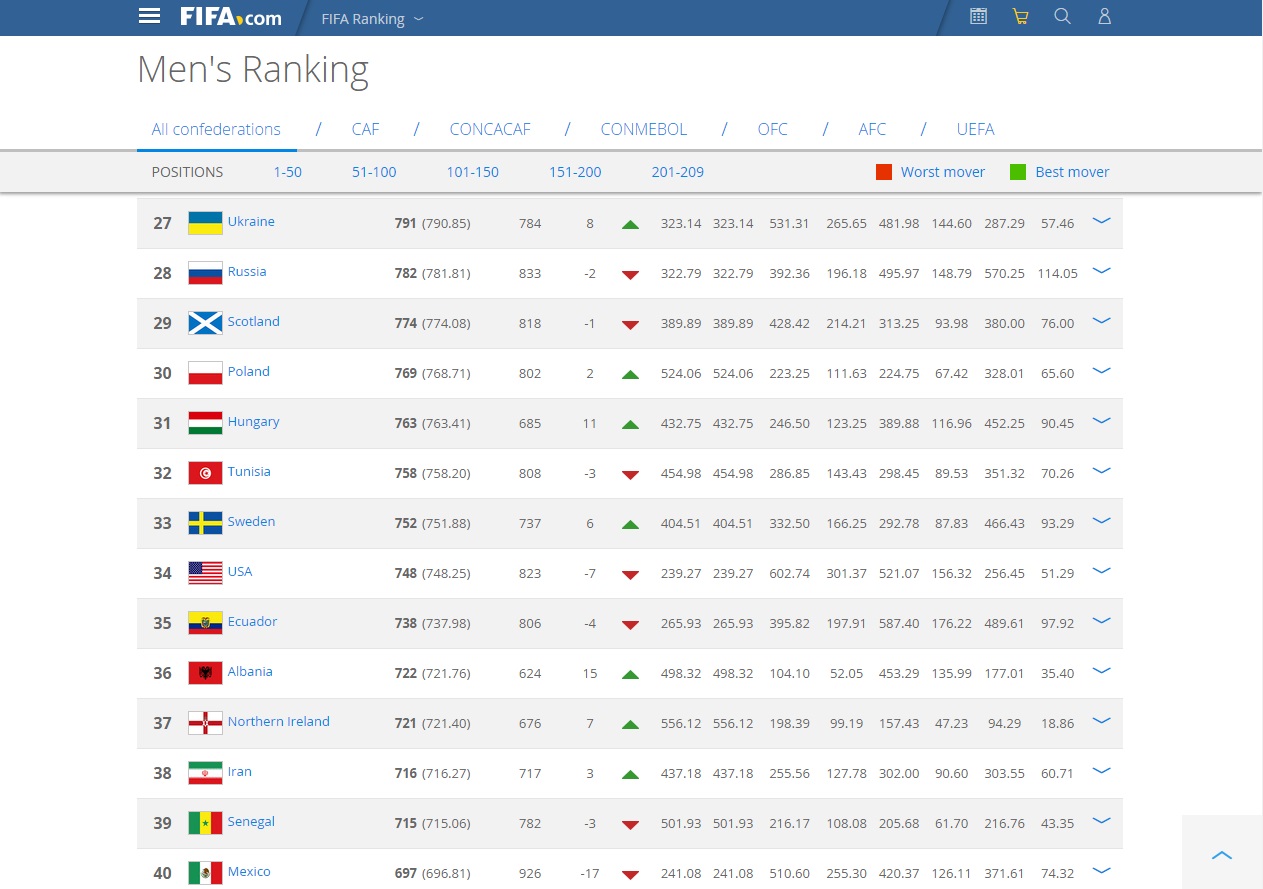The height and width of the screenshot is (889, 1263).
Task: Jump to positions 201-209
Action: pyautogui.click(x=677, y=172)
